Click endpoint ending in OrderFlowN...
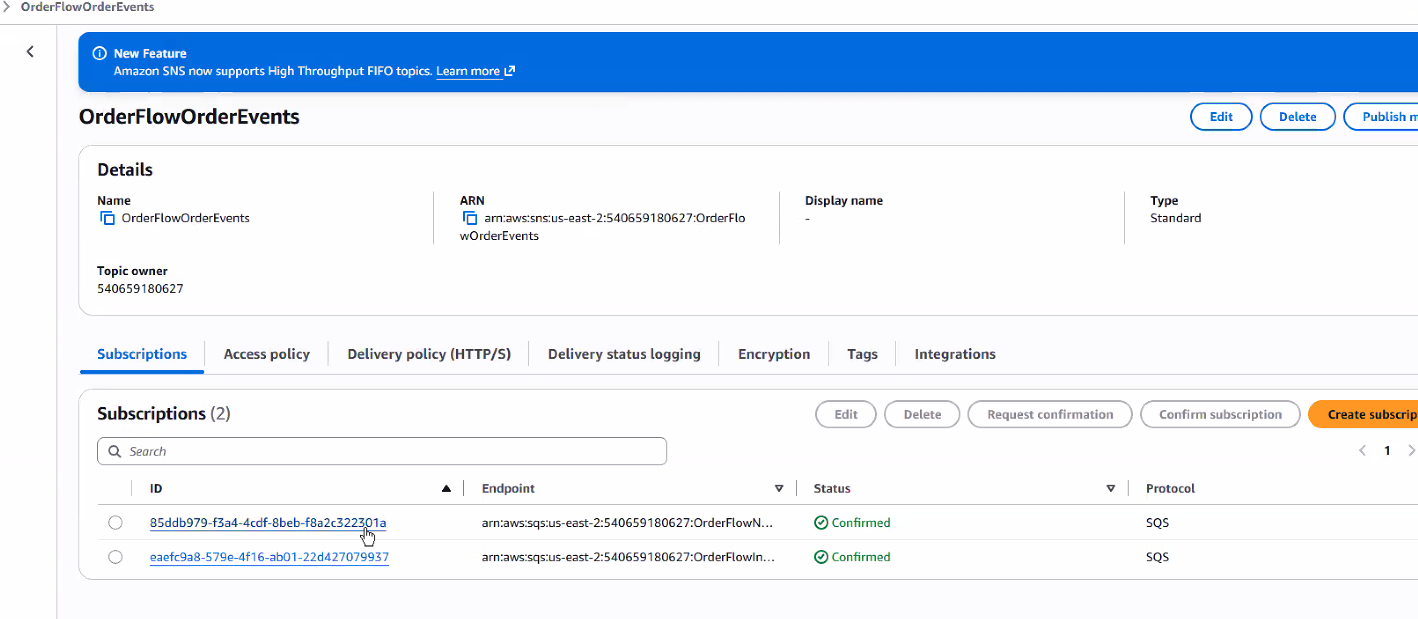The image size is (1418, 619). (x=628, y=523)
